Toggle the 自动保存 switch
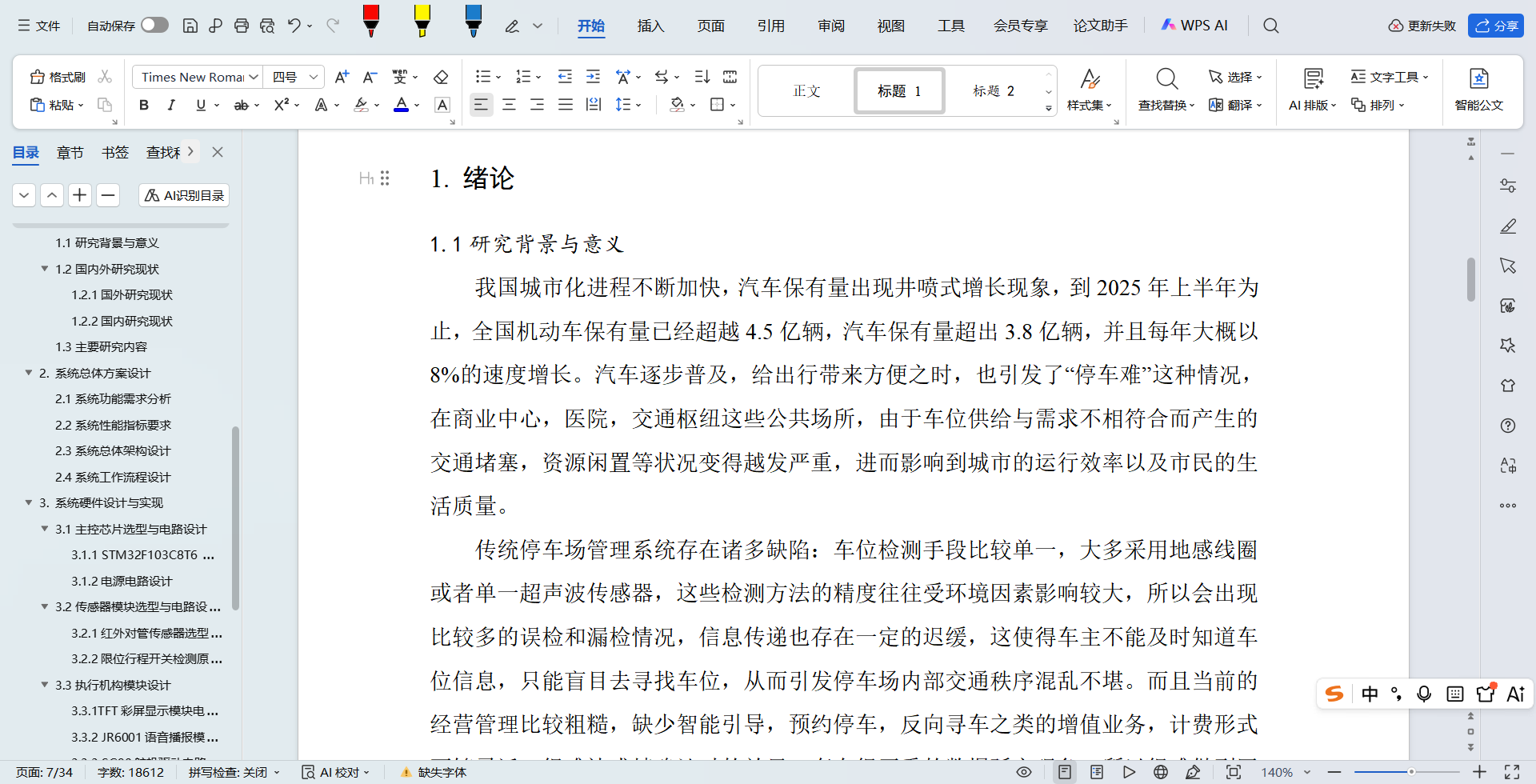The height and width of the screenshot is (784, 1536). coord(154,26)
